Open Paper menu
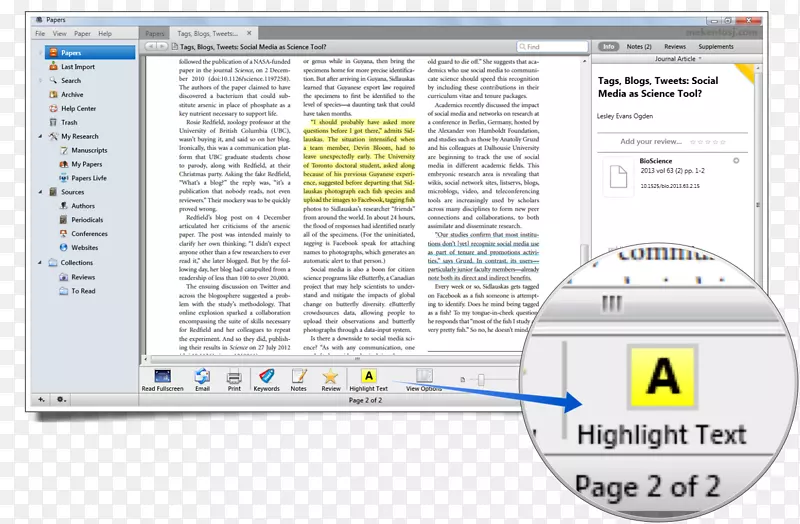 82,34
